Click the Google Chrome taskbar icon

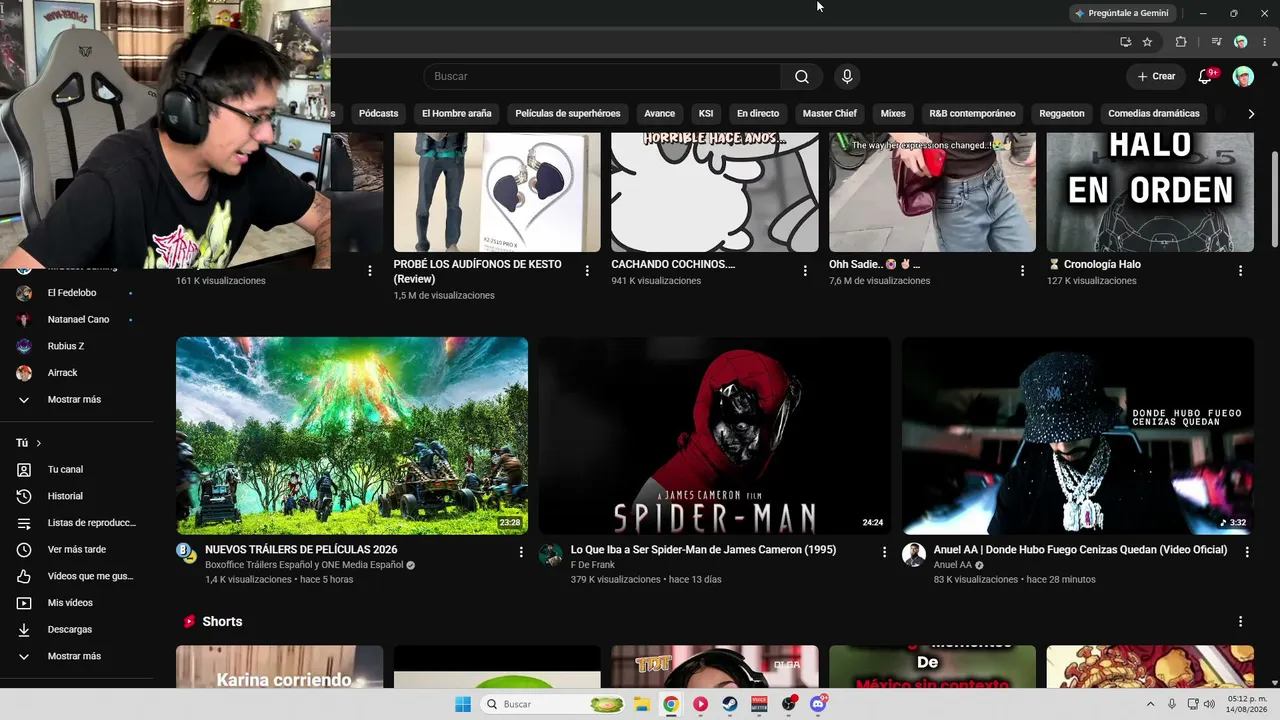pos(671,704)
